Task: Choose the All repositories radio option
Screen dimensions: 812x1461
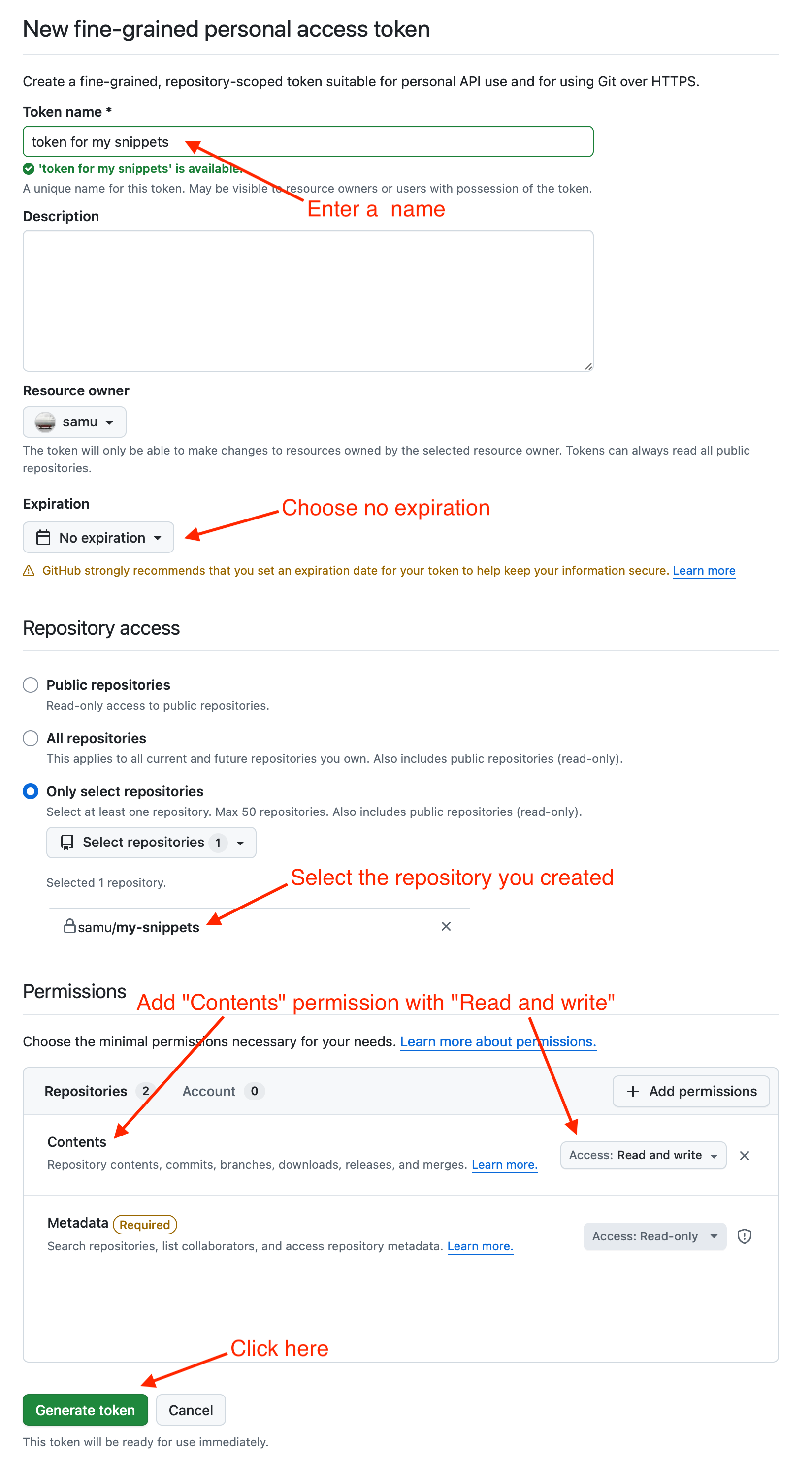Action: [31, 738]
